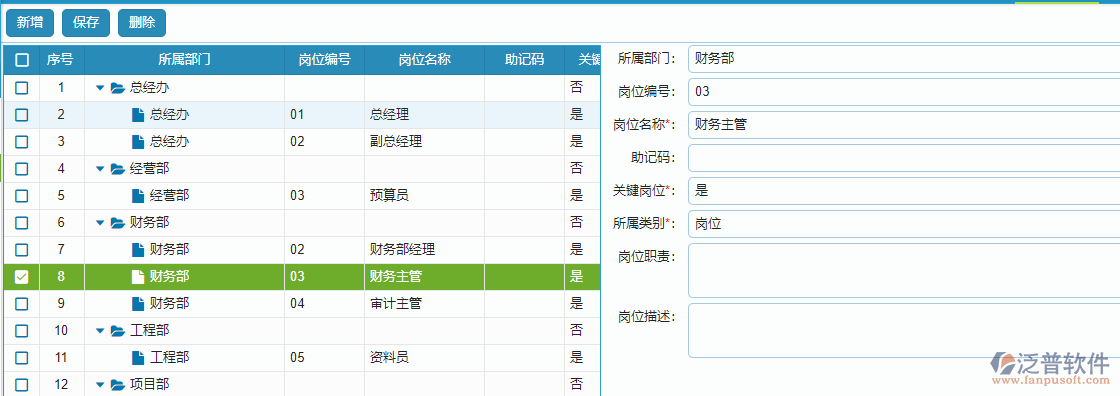This screenshot has height=396, width=1120.
Task: Click position code 01 cell
Action: tap(324, 114)
